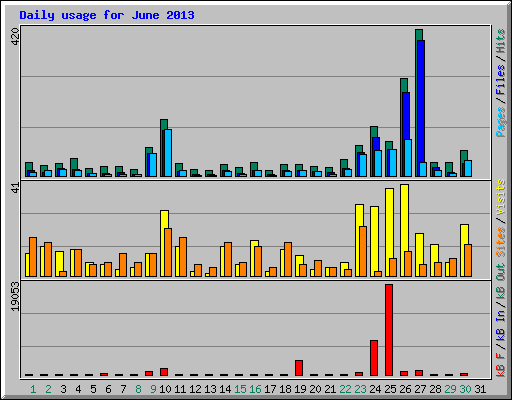Click the yellow Visits bar for day 24
The width and height of the screenshot is (512, 400).
pyautogui.click(x=374, y=238)
